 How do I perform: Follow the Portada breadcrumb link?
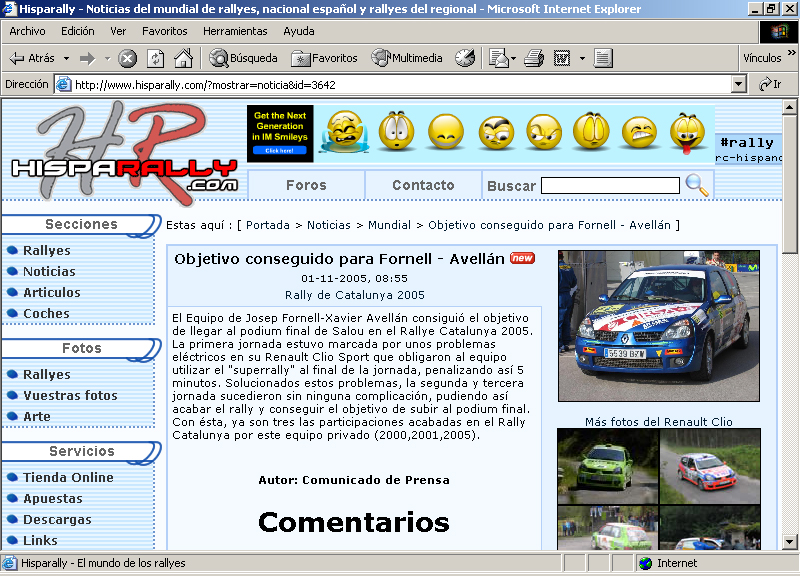pos(268,225)
